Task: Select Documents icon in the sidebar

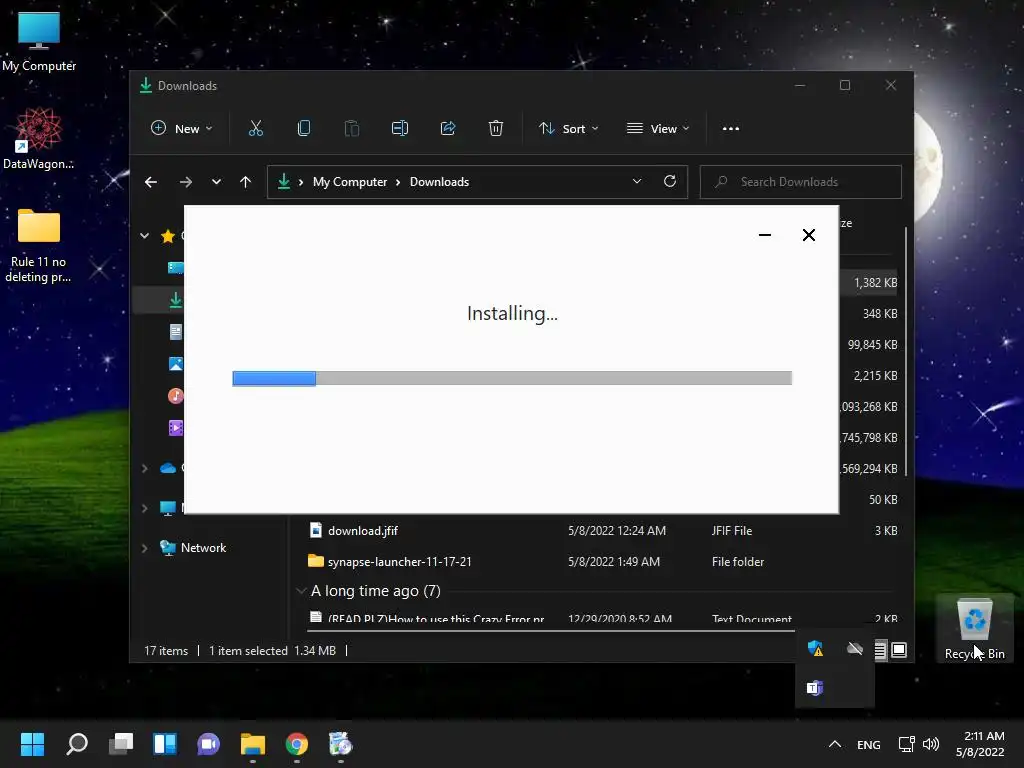Action: point(176,332)
